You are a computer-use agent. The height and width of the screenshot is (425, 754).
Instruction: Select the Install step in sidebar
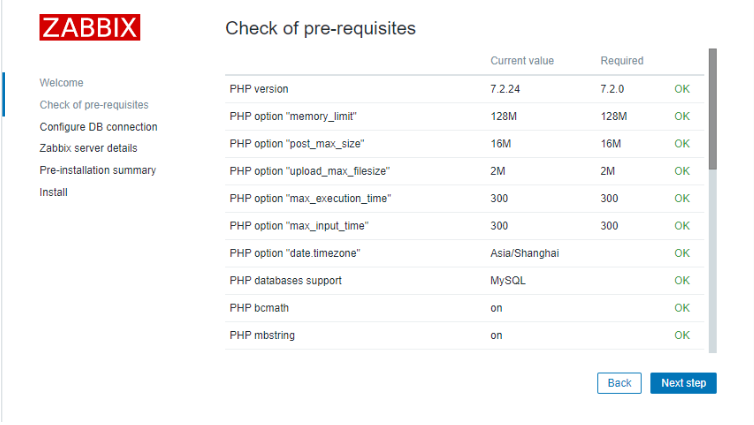click(53, 192)
